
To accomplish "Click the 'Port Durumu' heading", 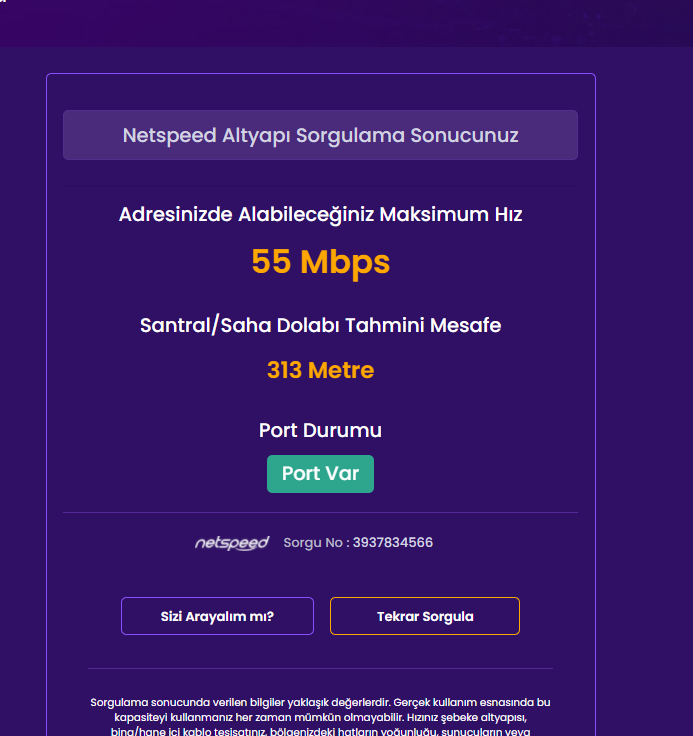I will pos(320,431).
